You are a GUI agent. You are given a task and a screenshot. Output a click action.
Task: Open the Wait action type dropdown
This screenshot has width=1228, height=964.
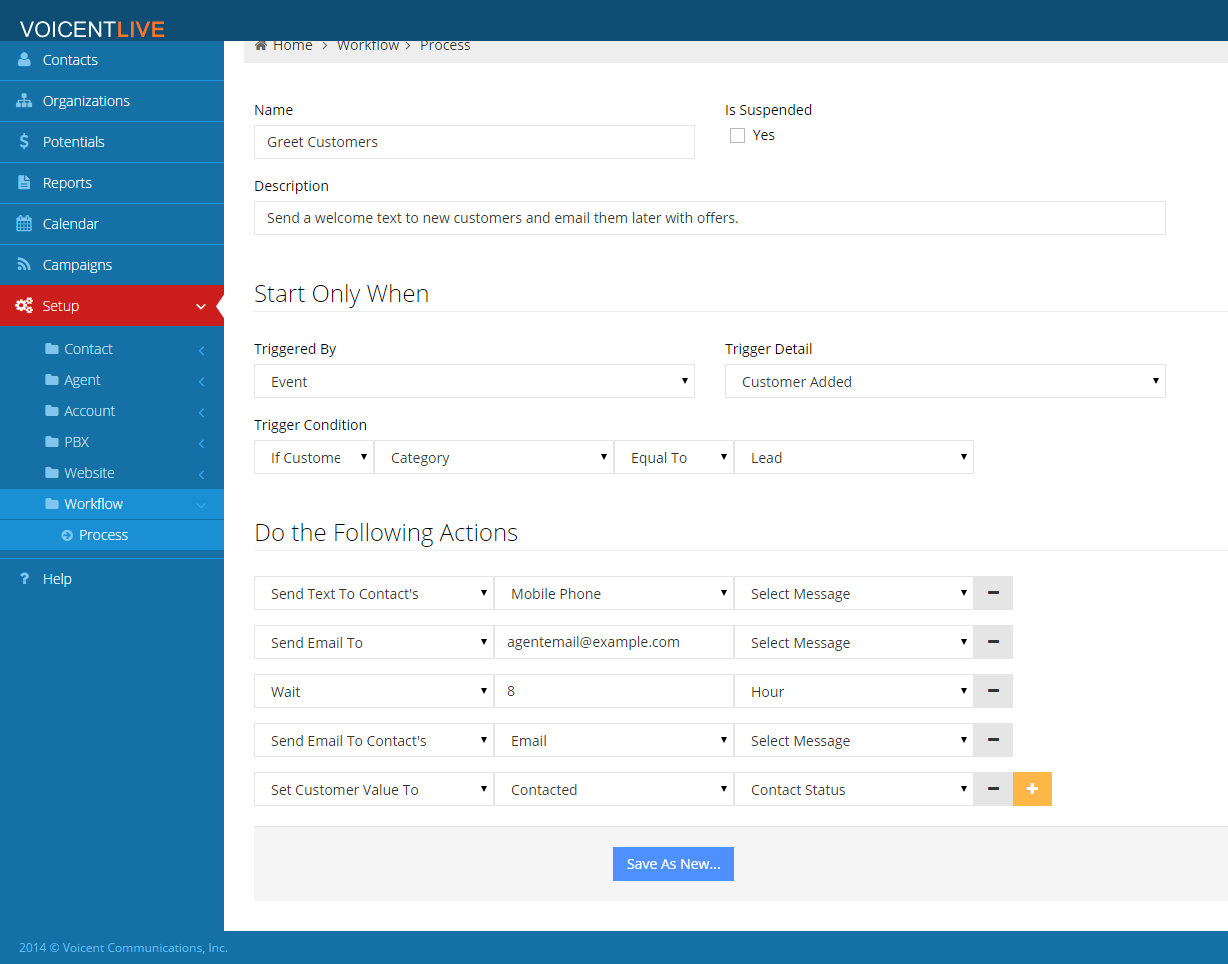tap(374, 691)
